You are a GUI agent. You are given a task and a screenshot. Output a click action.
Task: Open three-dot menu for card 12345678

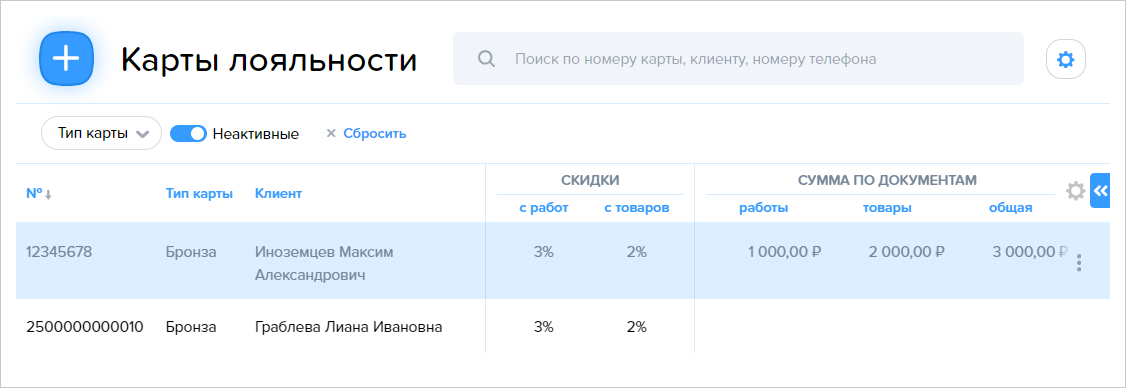pyautogui.click(x=1079, y=263)
